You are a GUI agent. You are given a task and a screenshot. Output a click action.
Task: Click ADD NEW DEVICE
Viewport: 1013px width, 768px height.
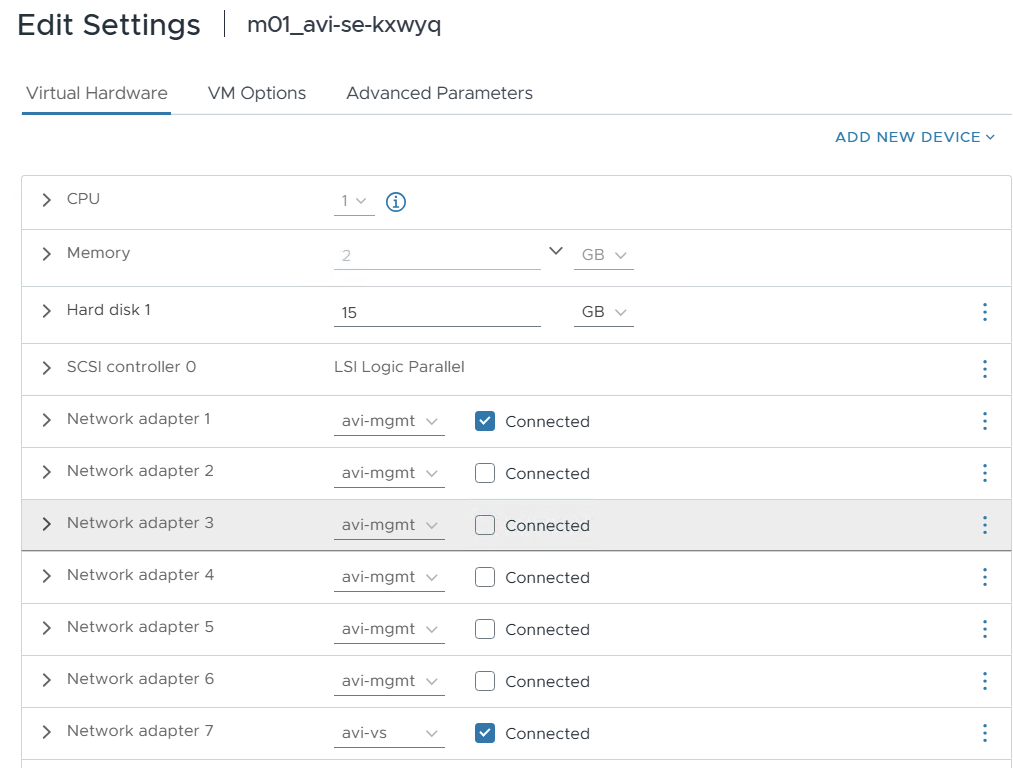pyautogui.click(x=914, y=137)
